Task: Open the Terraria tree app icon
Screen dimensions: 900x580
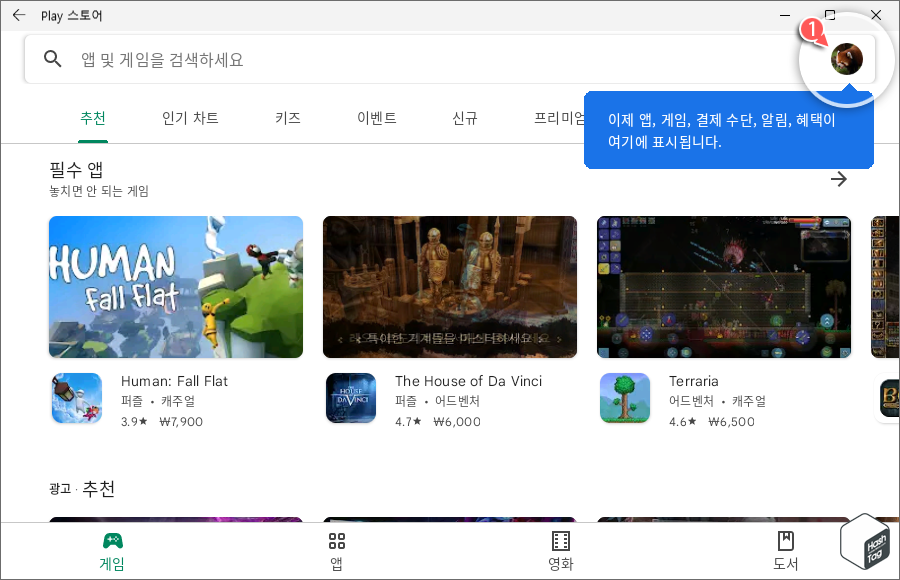Action: tap(625, 398)
